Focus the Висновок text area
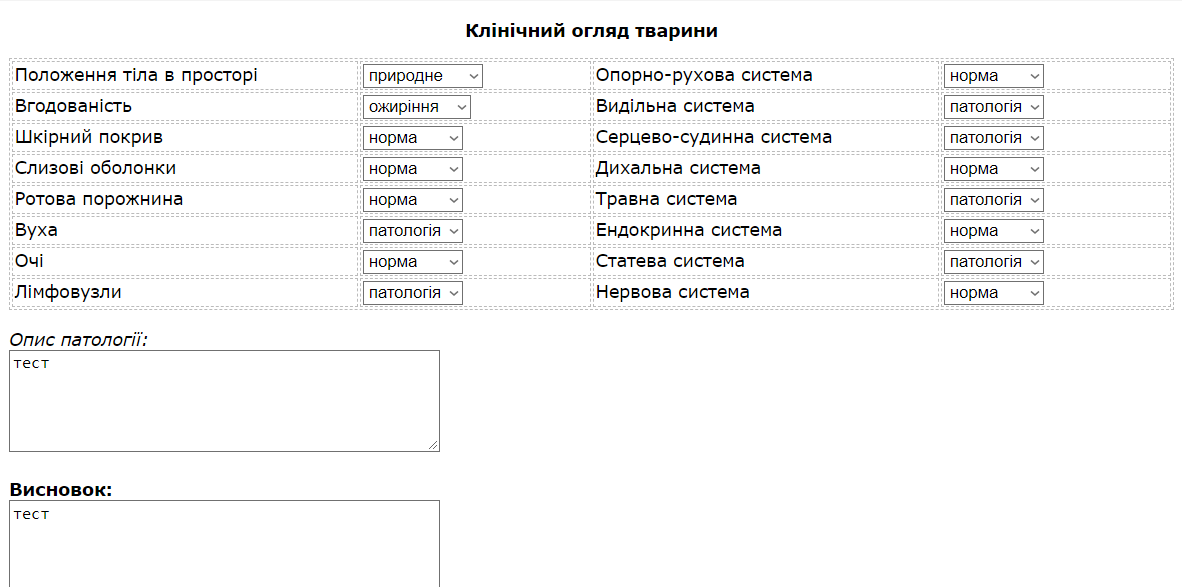 point(224,543)
